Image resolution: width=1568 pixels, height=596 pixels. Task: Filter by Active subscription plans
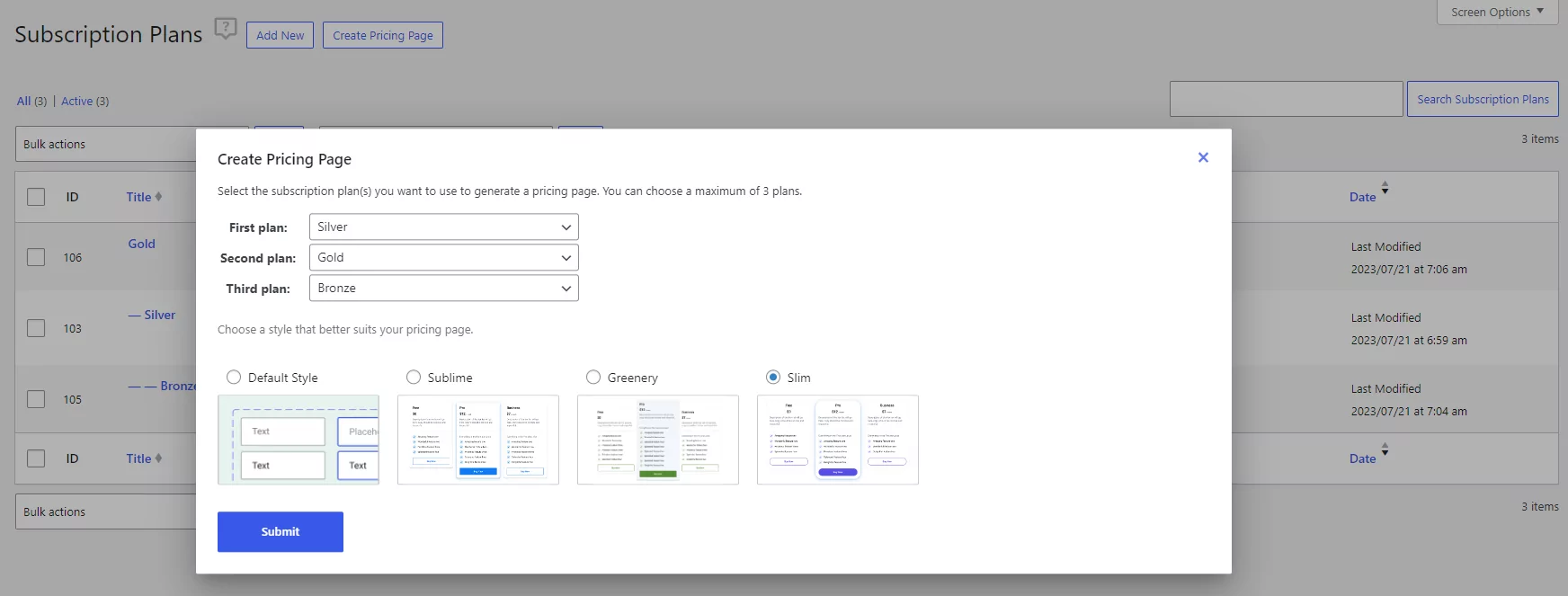(x=77, y=101)
